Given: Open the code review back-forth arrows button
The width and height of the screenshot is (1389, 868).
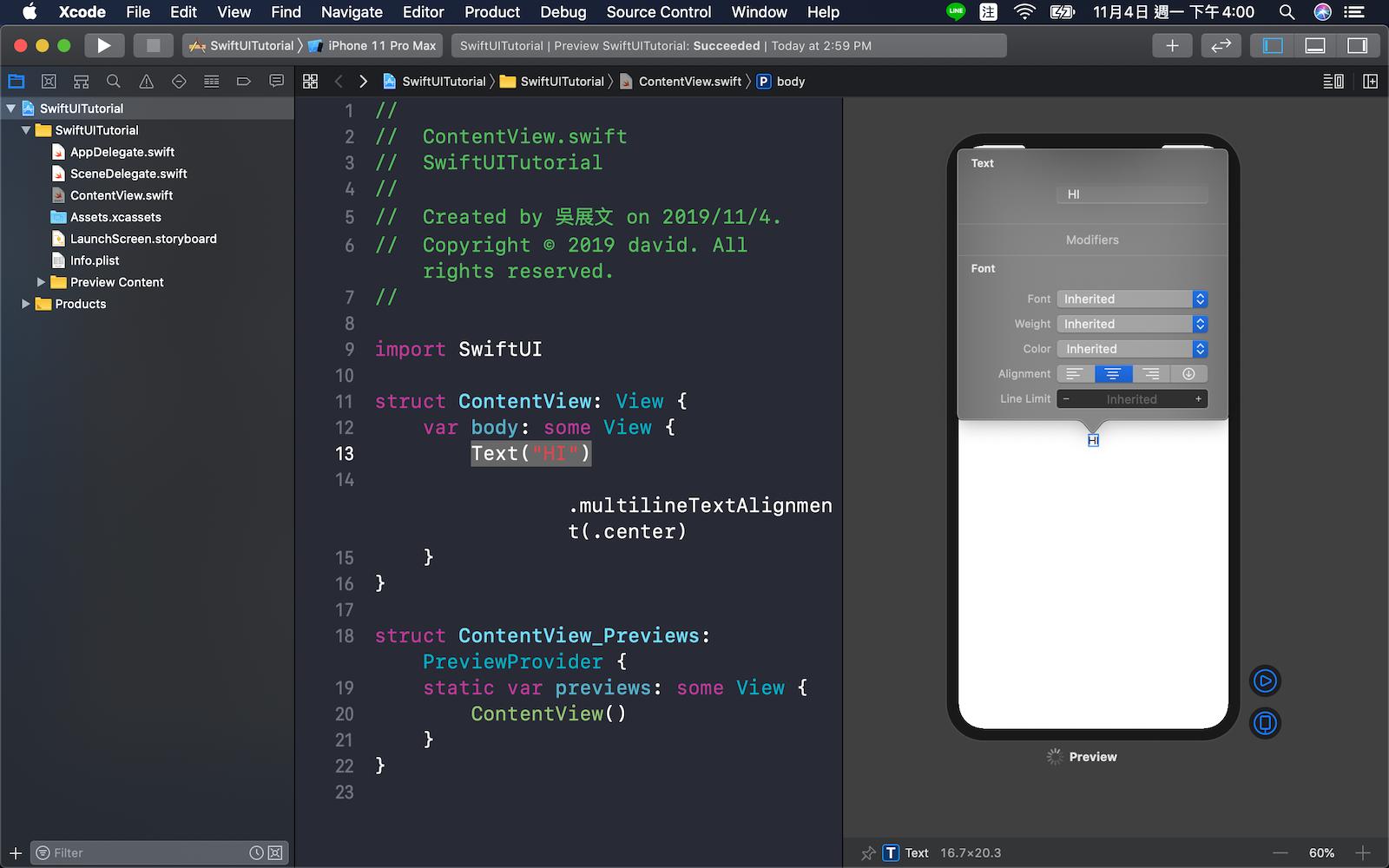Looking at the screenshot, I should coord(1221,45).
